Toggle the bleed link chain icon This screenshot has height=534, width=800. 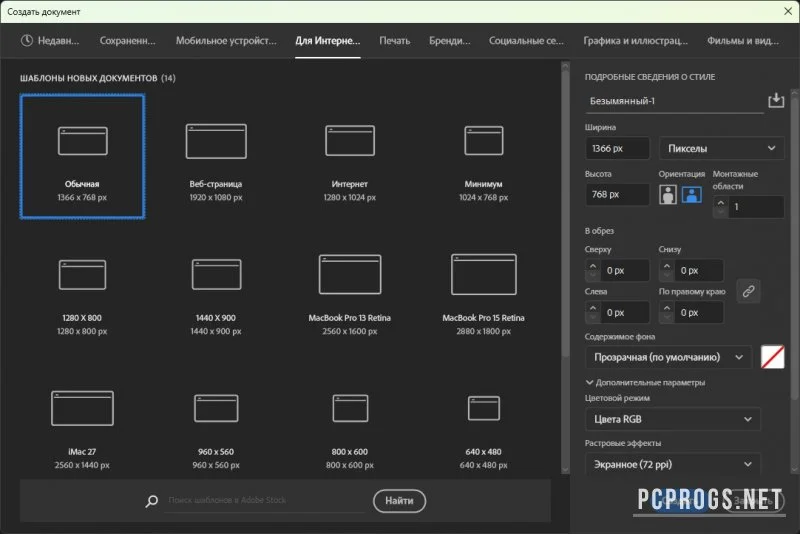748,291
